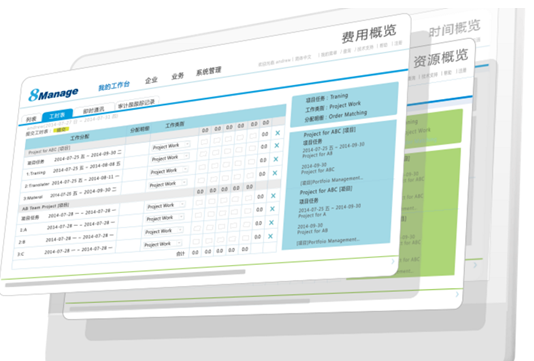Image resolution: width=534 pixels, height=361 pixels.
Task: Delete row 3:C of AB Team Project
Action: point(270,236)
